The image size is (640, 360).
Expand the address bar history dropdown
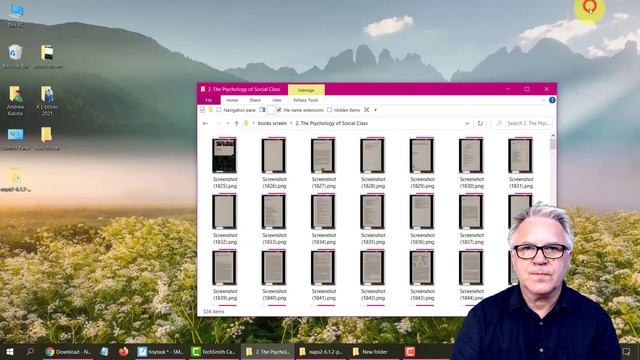(467, 123)
